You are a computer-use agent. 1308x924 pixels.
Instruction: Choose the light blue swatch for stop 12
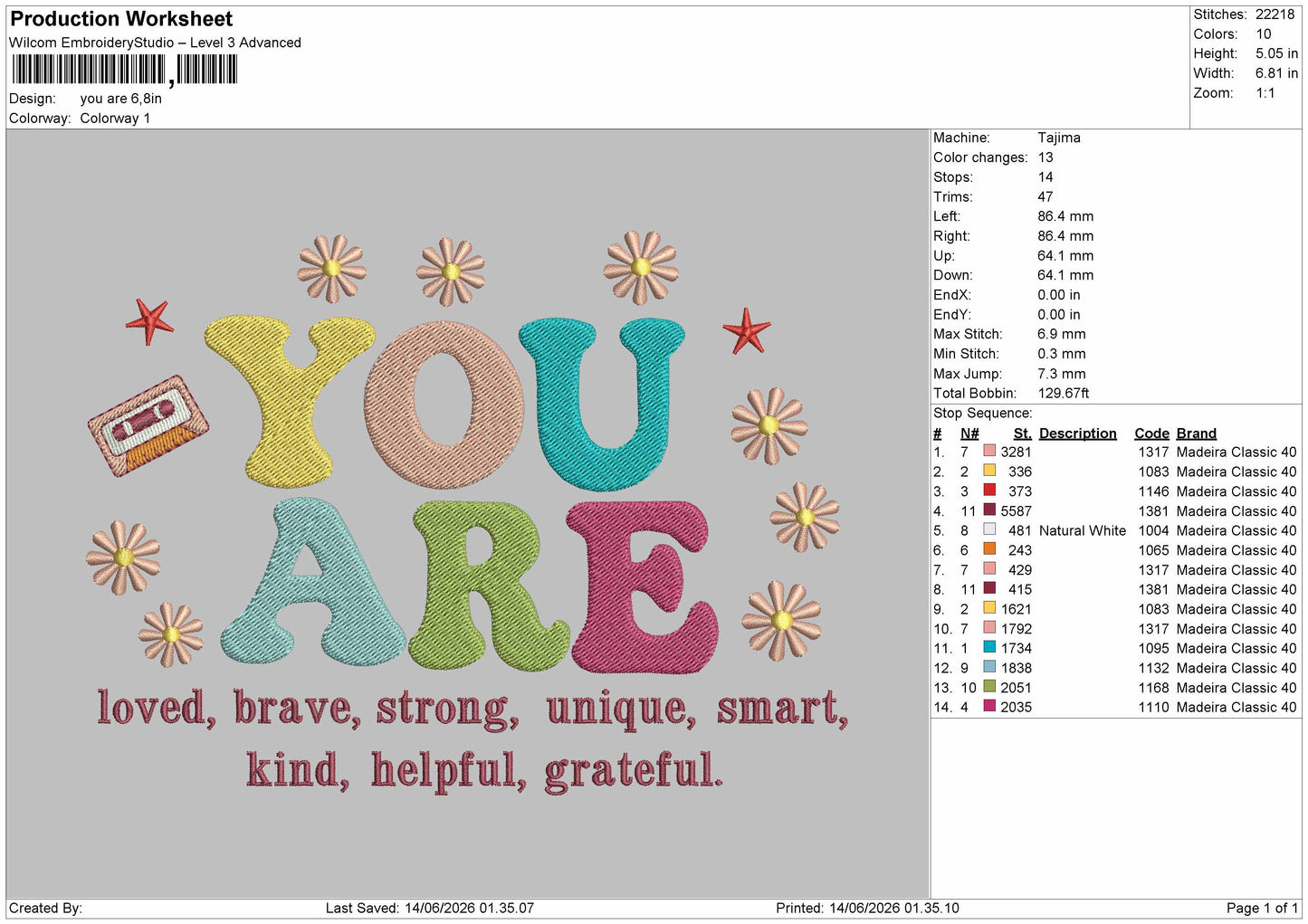tap(989, 667)
